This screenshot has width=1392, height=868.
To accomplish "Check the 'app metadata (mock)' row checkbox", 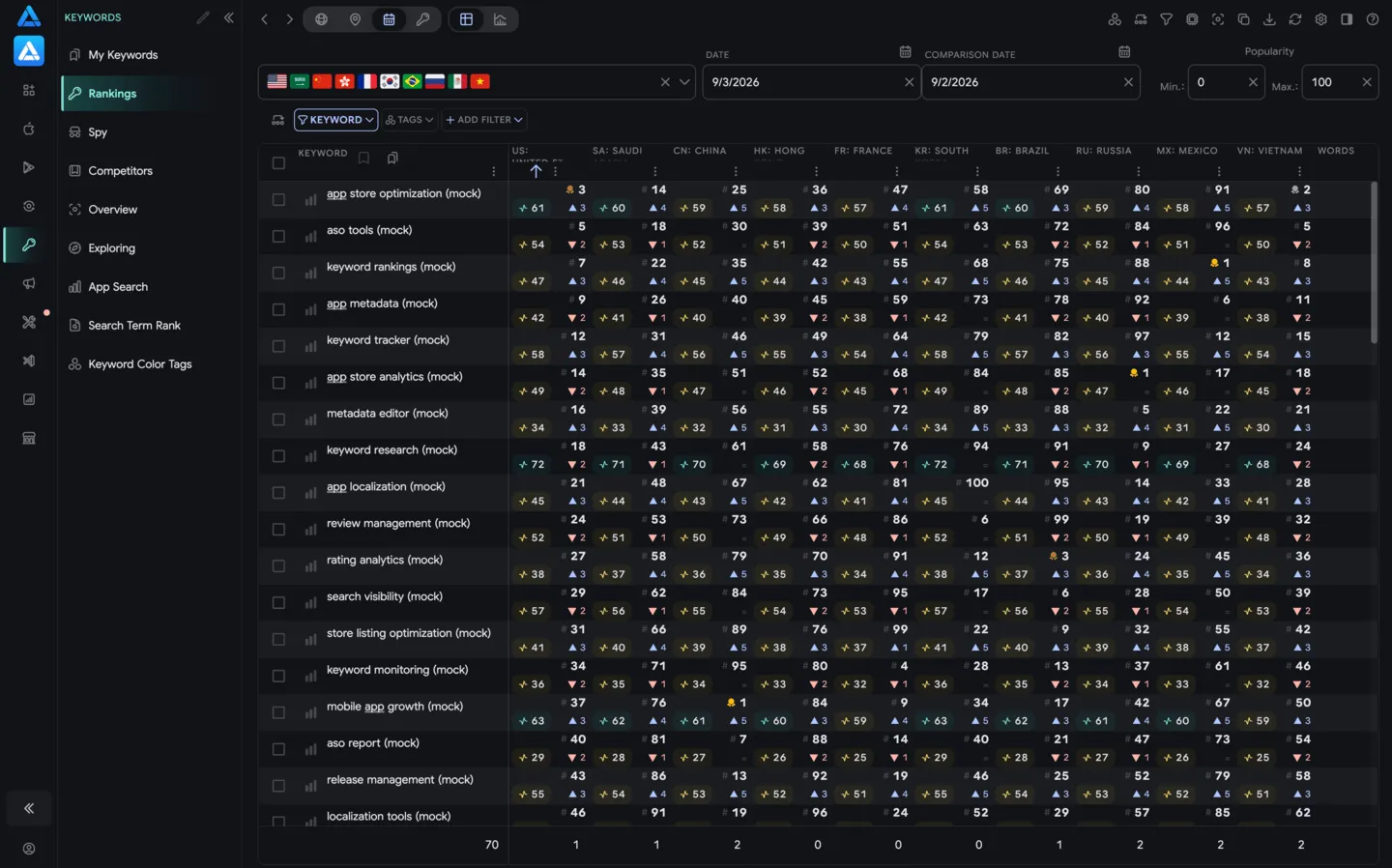I will point(278,309).
